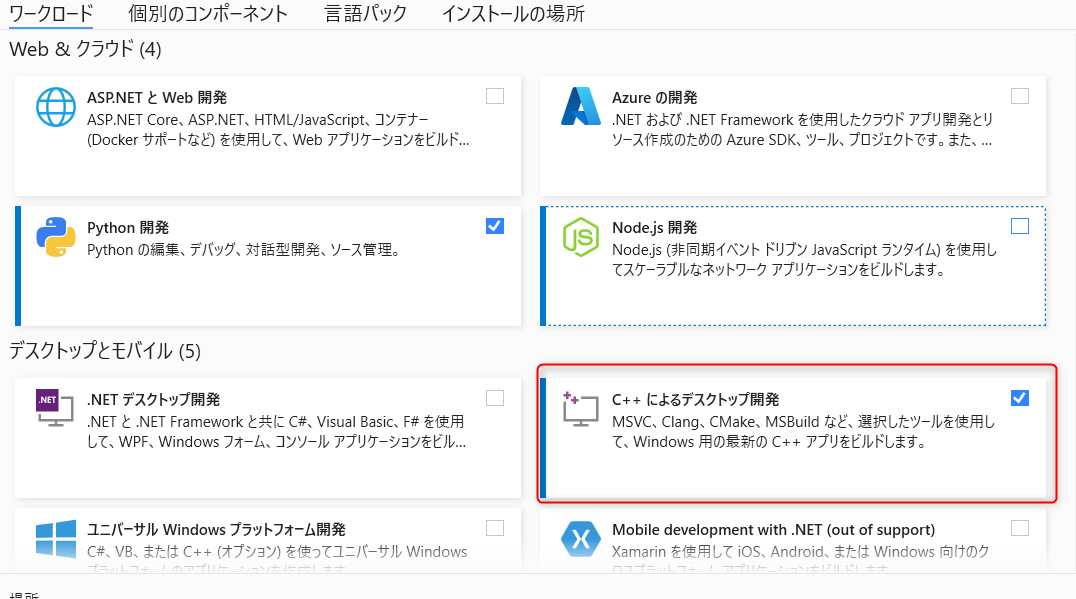Select the Azure の開発 title
This screenshot has width=1076, height=599.
pyautogui.click(x=655, y=97)
